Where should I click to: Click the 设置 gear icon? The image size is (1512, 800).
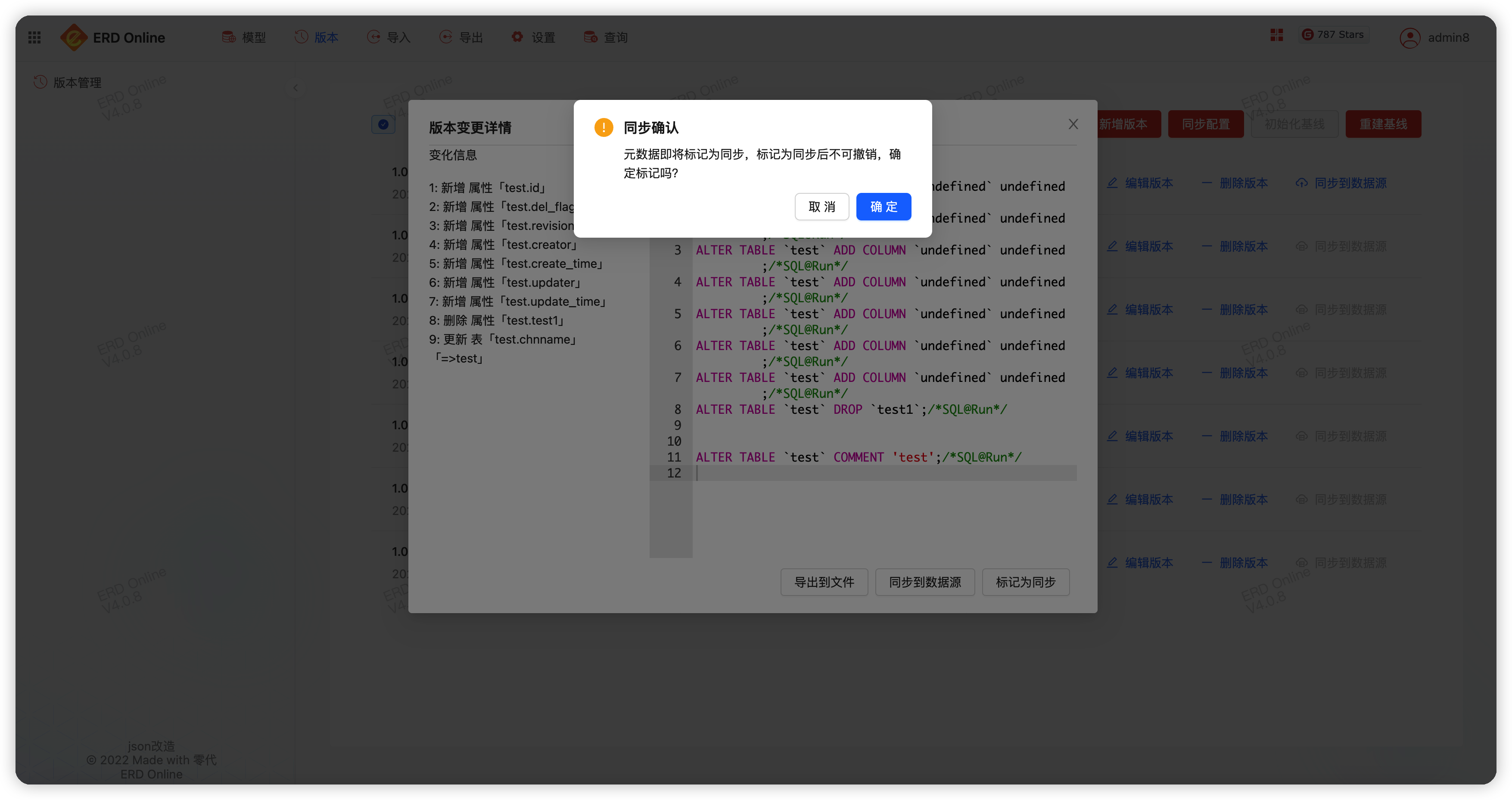(x=517, y=37)
